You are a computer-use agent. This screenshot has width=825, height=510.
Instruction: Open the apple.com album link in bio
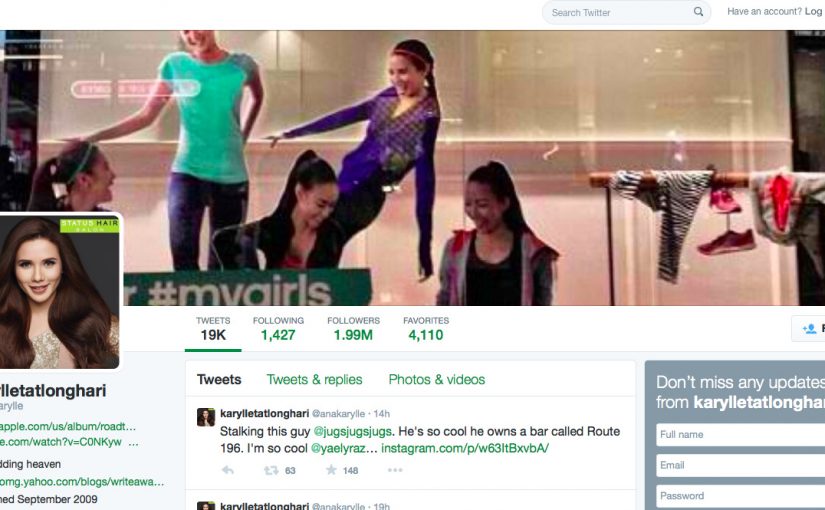68,426
